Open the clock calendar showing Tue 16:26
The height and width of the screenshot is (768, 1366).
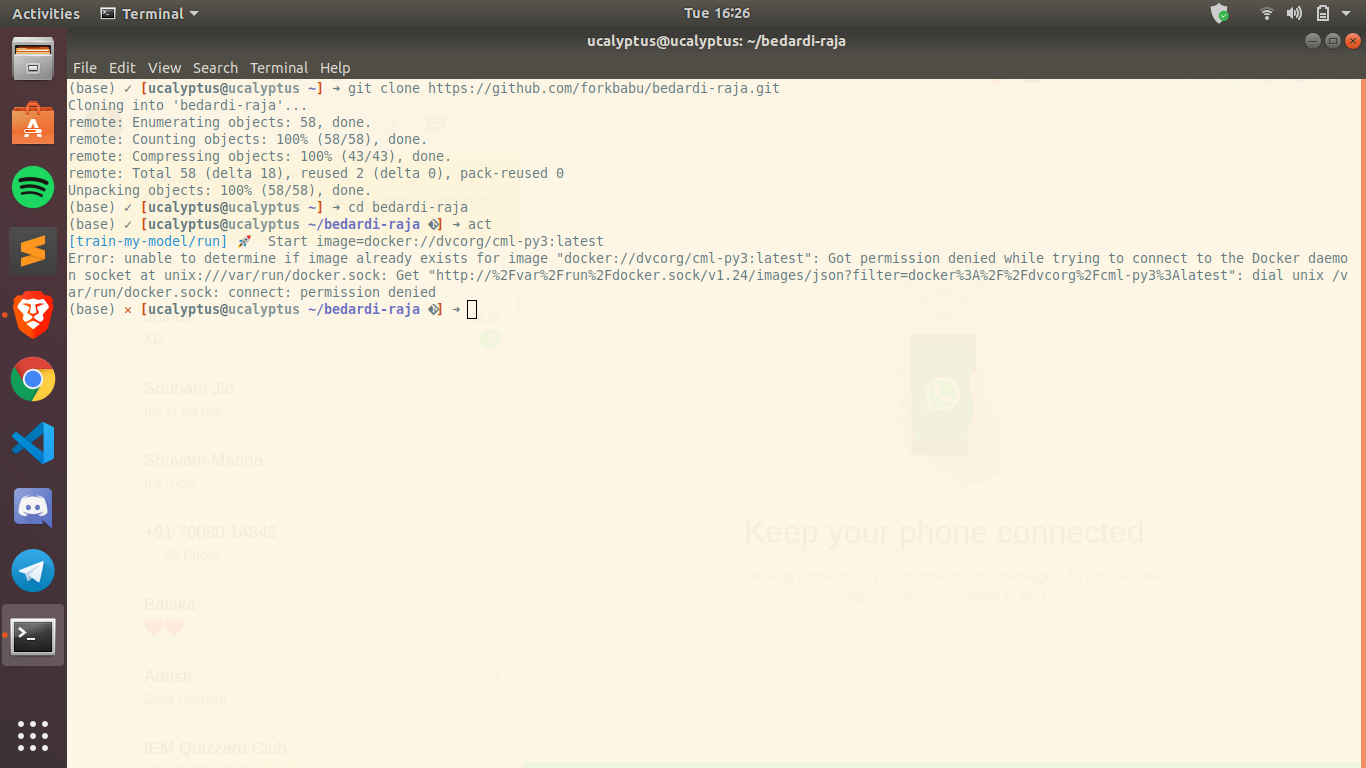pyautogui.click(x=717, y=13)
